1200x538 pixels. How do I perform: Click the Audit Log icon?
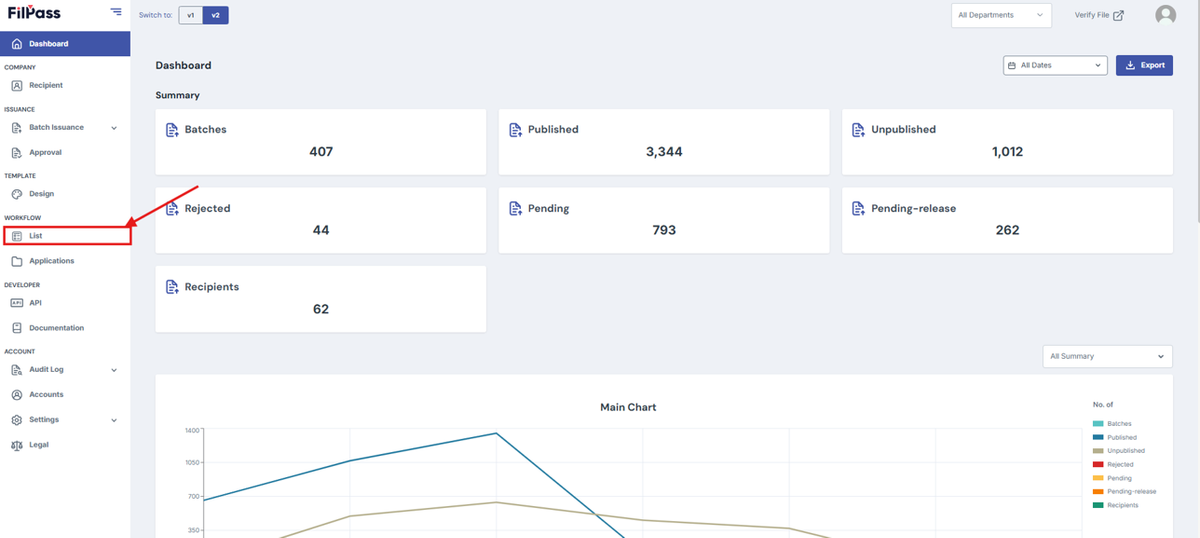[16, 369]
